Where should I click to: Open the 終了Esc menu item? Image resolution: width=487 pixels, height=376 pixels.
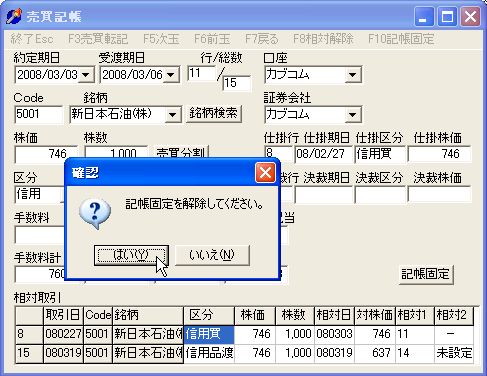[x=32, y=39]
